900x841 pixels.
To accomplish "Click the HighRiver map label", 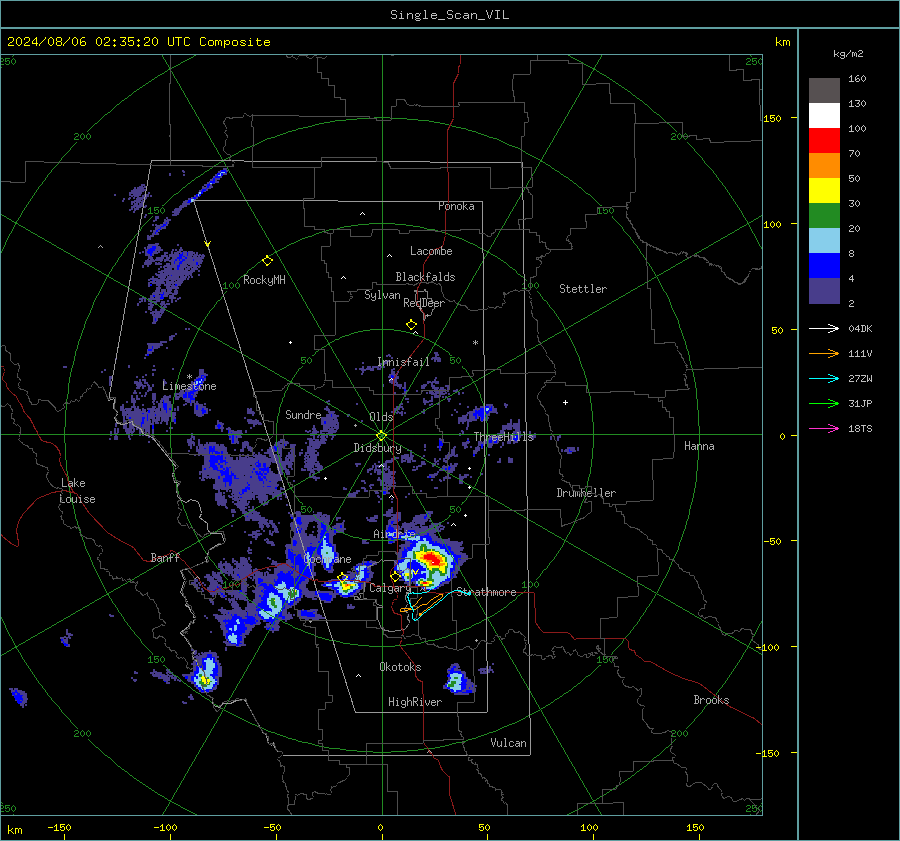I will pos(415,702).
